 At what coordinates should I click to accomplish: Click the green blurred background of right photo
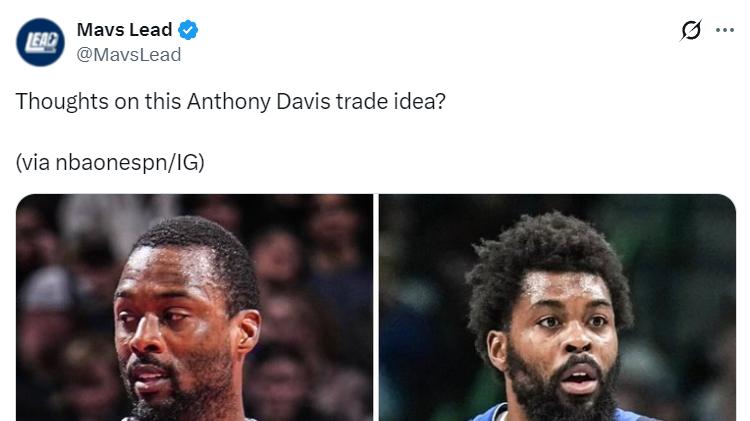[679, 268]
